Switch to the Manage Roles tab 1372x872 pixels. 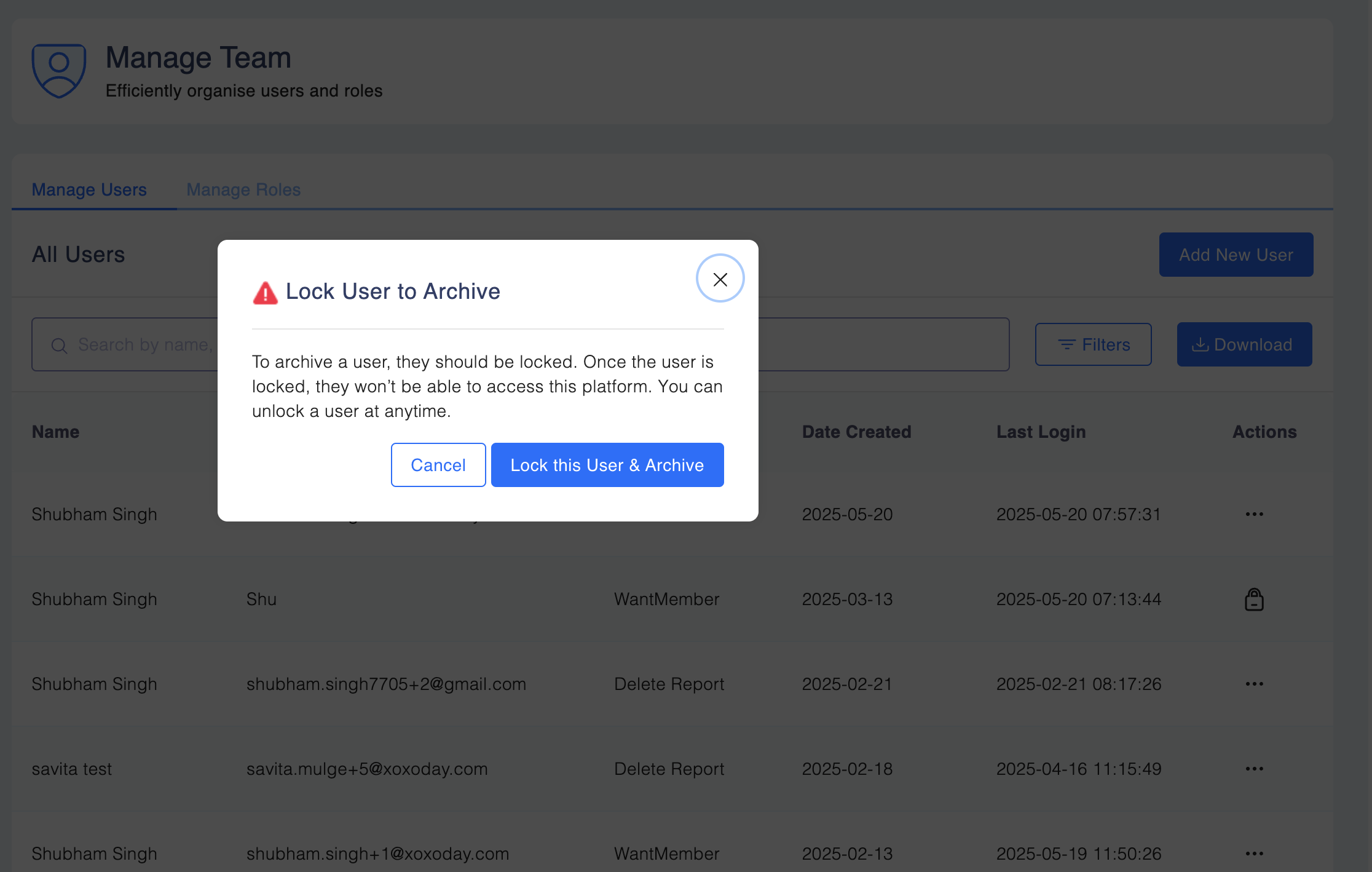click(243, 189)
